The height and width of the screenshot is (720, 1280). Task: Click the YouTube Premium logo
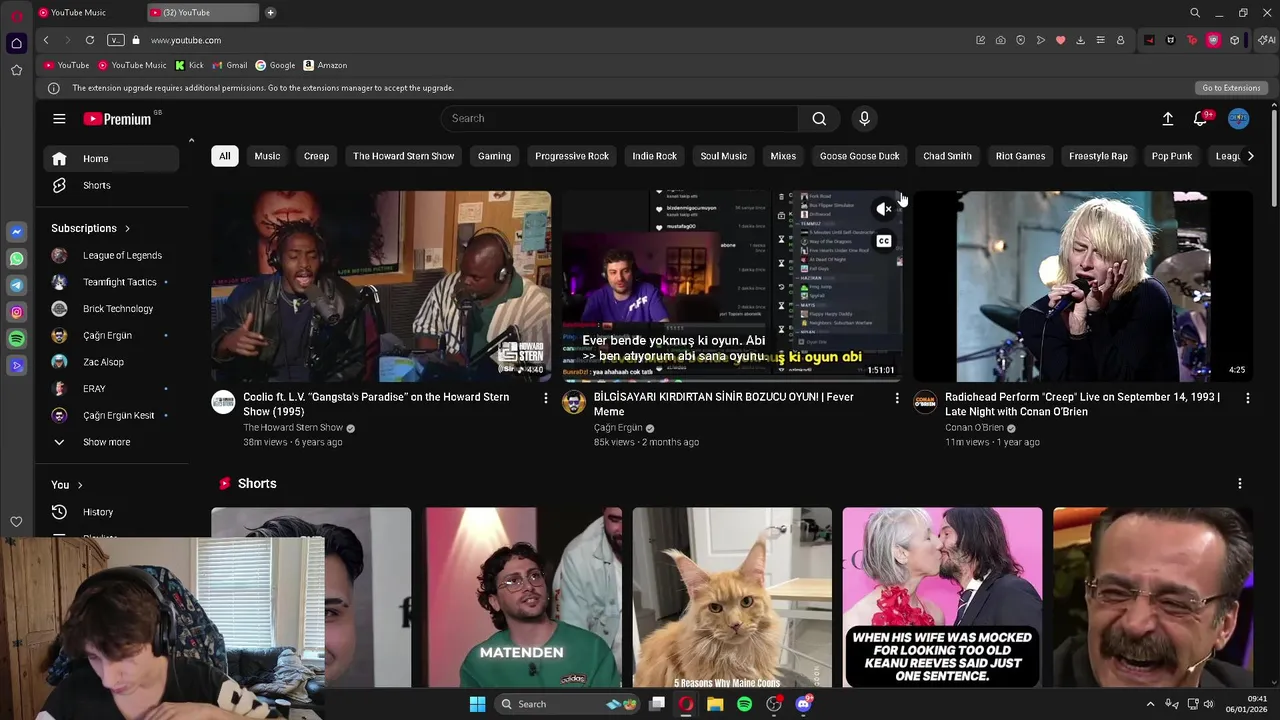pos(117,119)
